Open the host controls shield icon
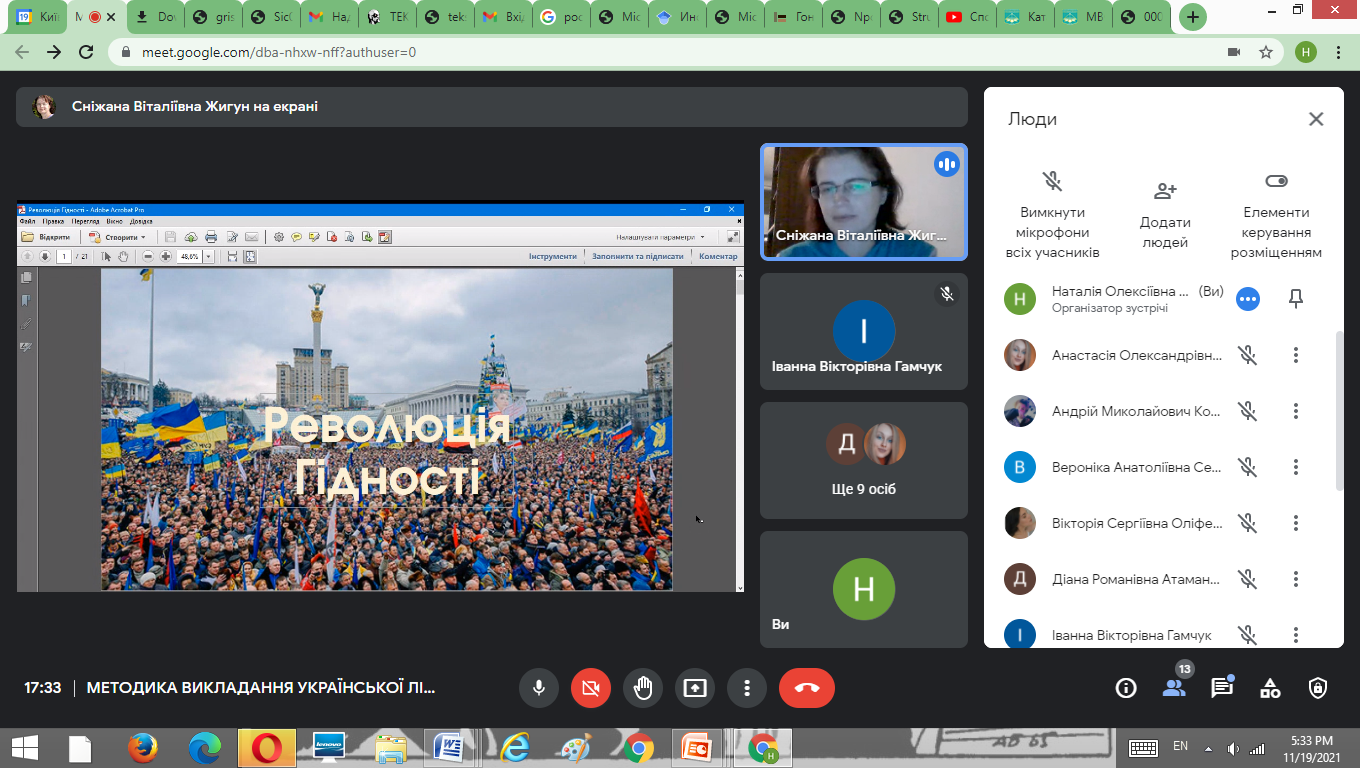1360x768 pixels. [x=1318, y=688]
